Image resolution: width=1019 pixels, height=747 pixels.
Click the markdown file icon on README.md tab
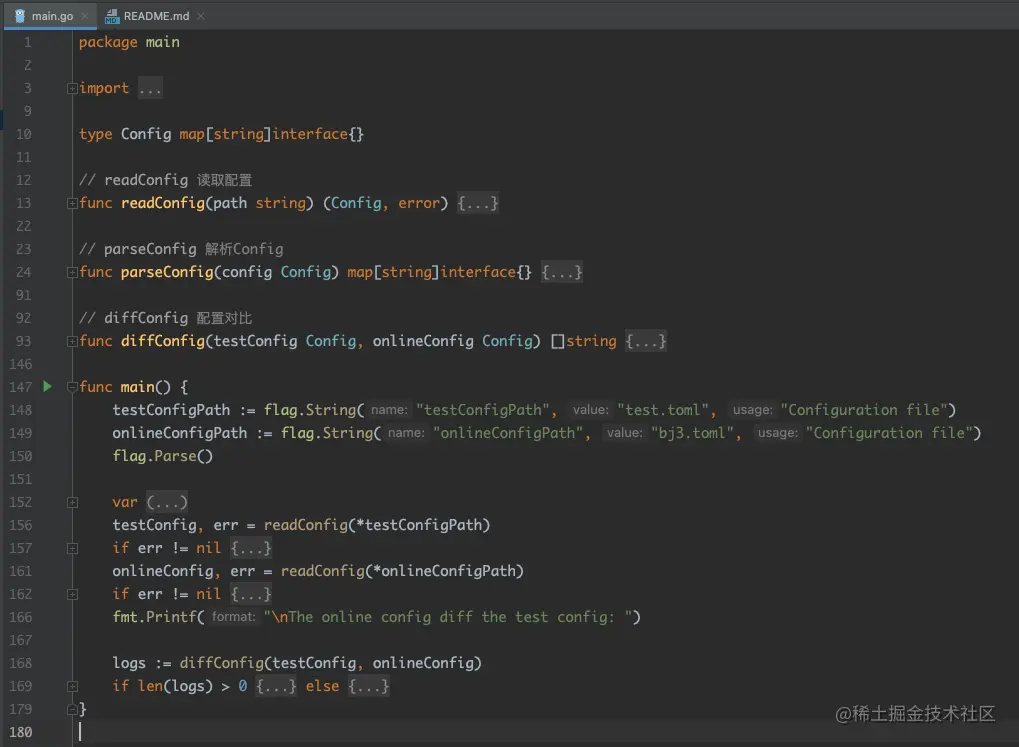pos(112,16)
